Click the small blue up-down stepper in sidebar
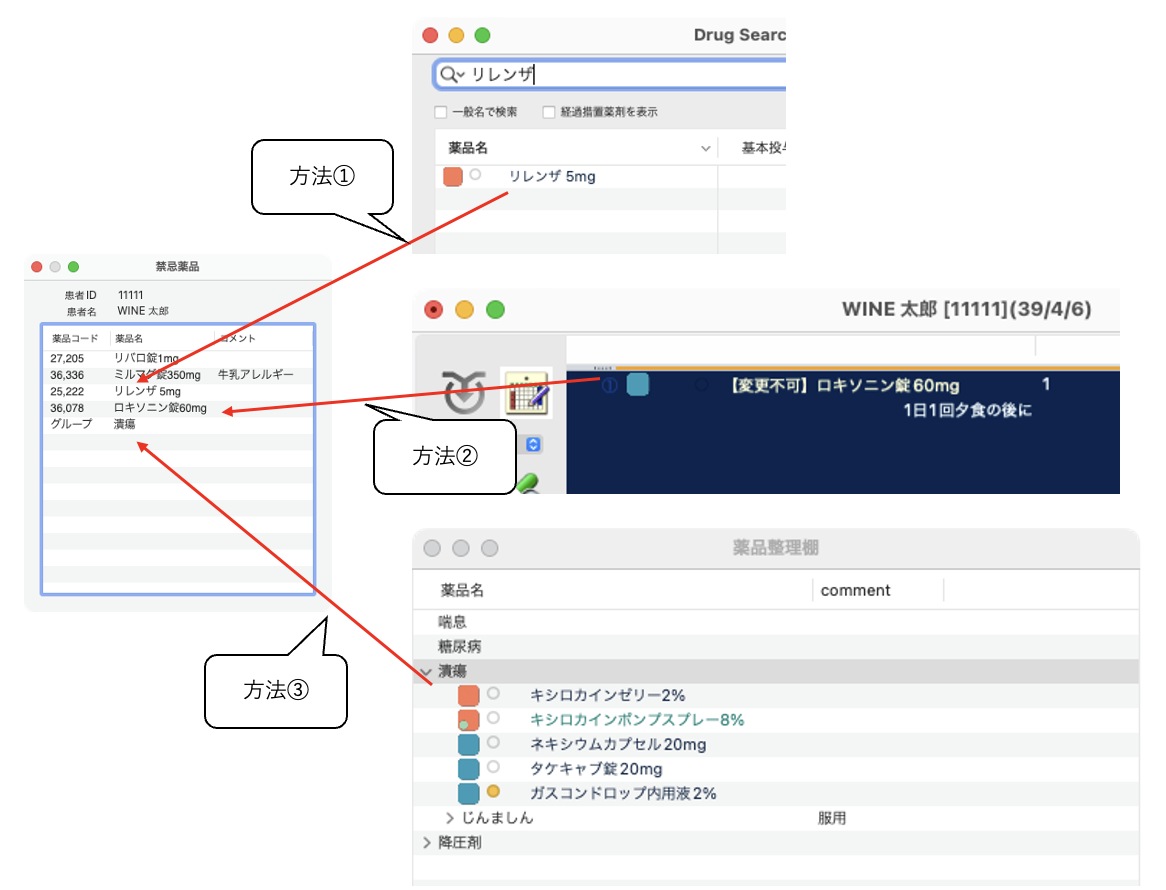Screen dimensions: 1166x890 click(x=533, y=444)
